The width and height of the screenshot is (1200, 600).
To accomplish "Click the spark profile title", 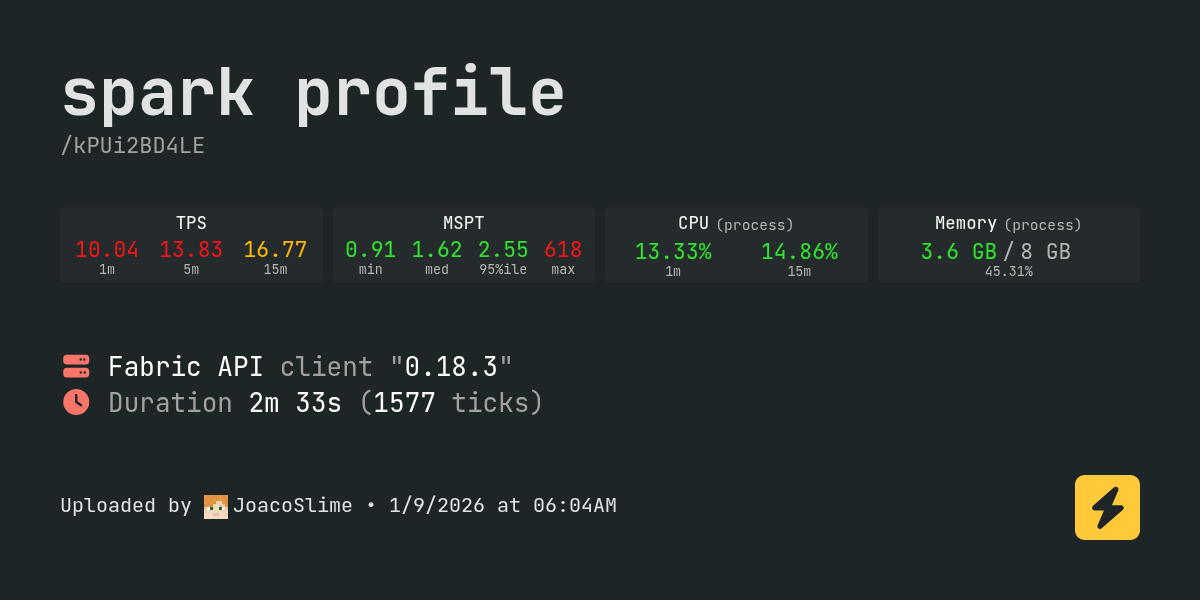I will [313, 94].
